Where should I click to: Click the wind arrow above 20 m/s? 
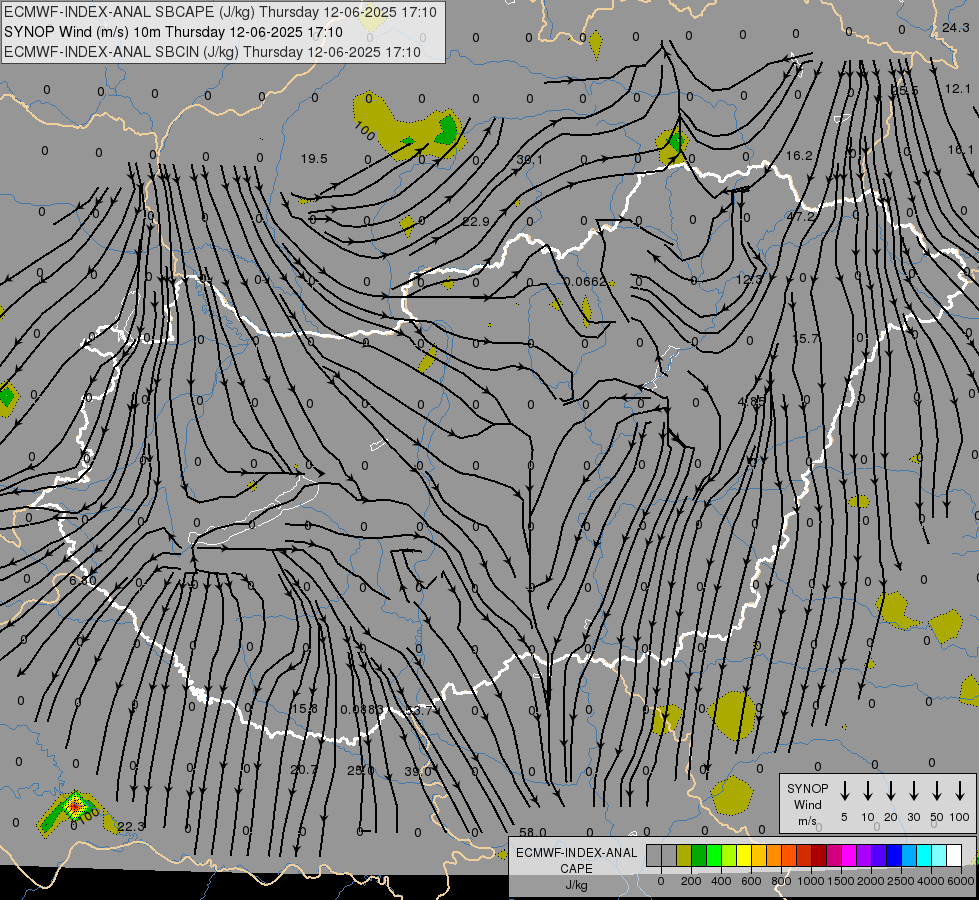[x=890, y=791]
